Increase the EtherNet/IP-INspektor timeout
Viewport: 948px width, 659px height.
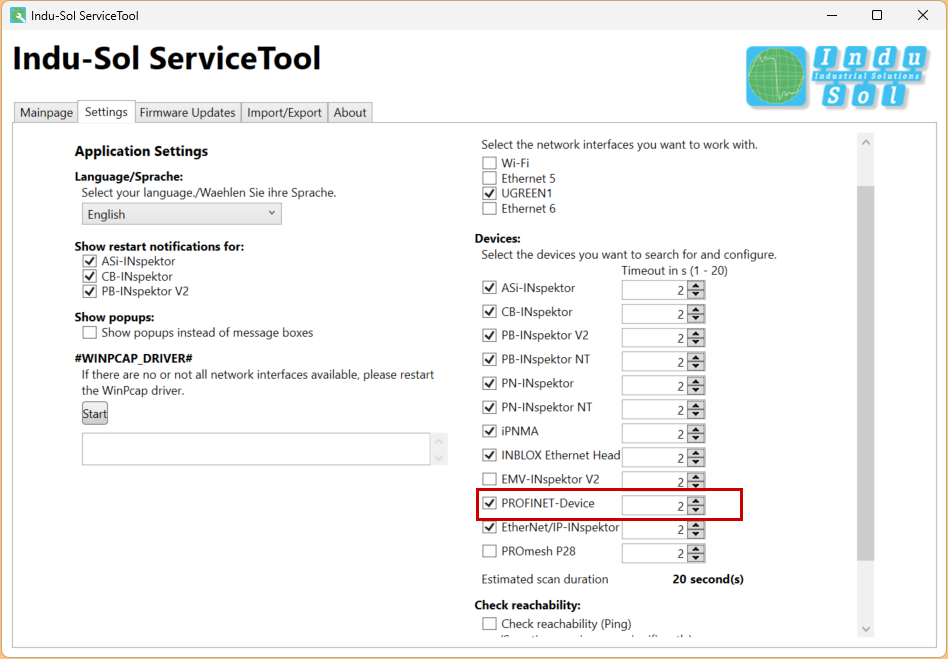coord(696,525)
